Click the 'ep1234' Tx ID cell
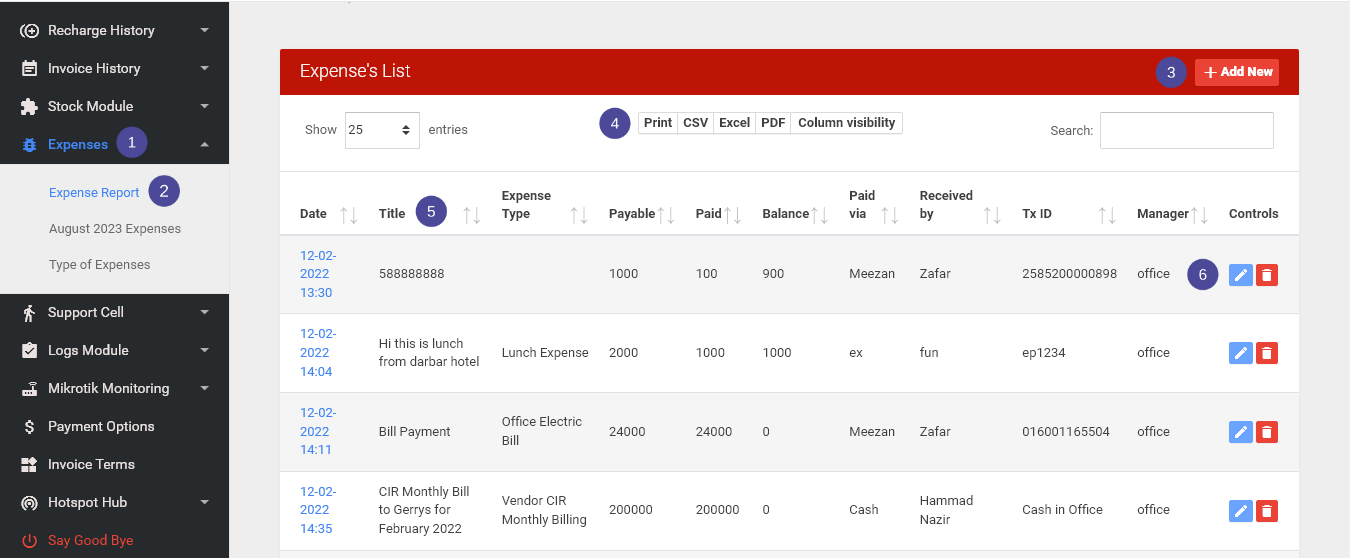 click(1042, 353)
